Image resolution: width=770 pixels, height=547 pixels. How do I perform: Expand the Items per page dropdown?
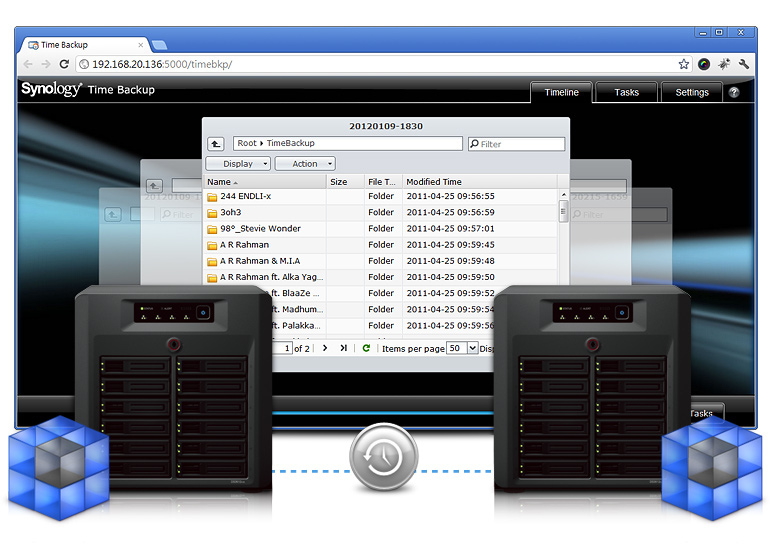(473, 348)
